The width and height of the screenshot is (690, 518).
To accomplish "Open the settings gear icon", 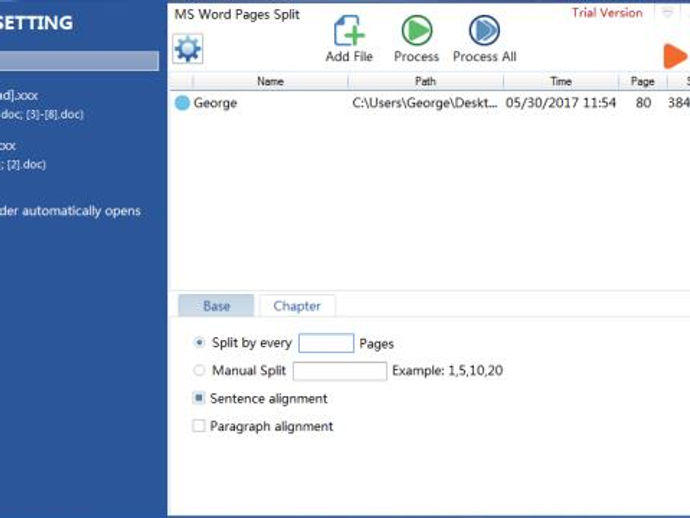I will 188,49.
